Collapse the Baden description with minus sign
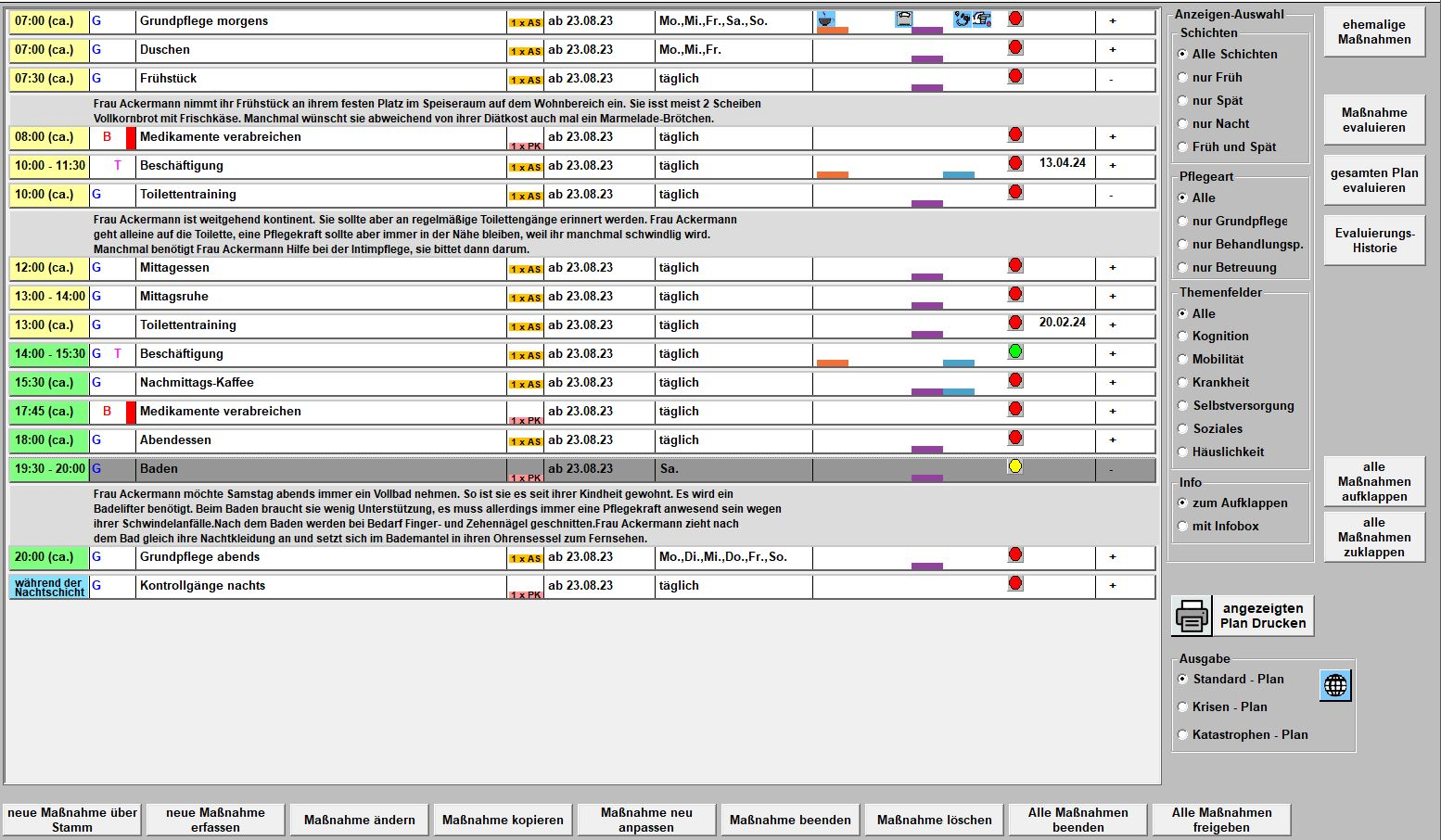1441x840 pixels. pyautogui.click(x=1112, y=470)
